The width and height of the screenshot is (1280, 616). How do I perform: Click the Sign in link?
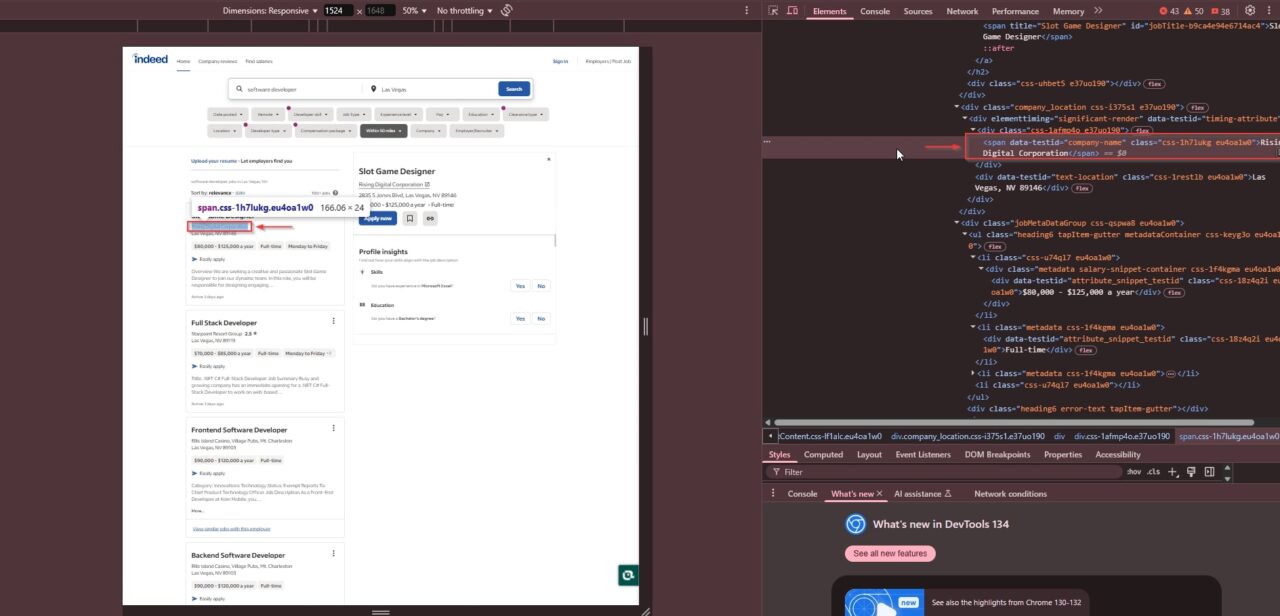coord(561,61)
